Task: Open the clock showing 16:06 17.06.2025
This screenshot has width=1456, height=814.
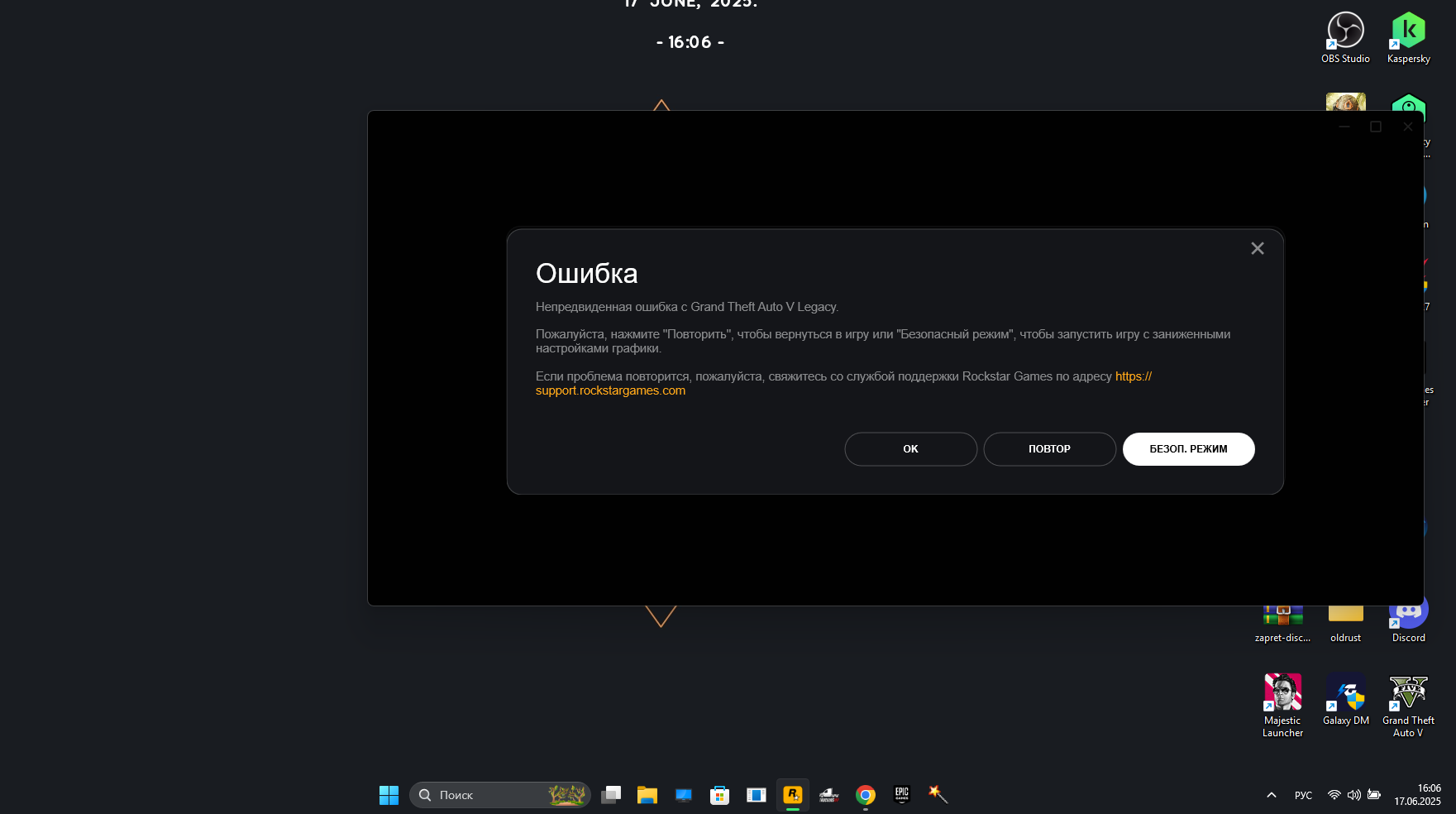Action: [x=1417, y=795]
